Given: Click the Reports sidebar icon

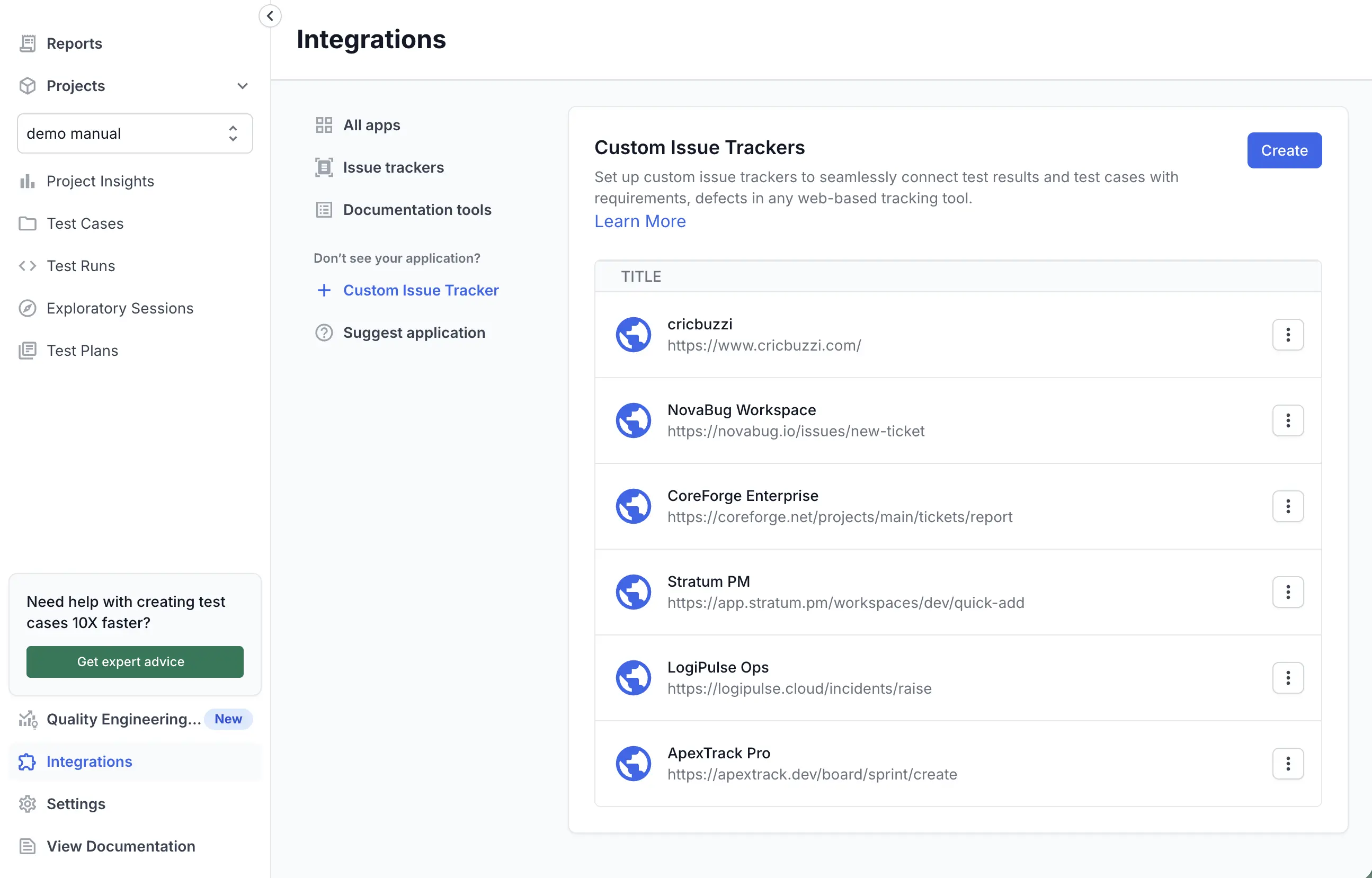Looking at the screenshot, I should click(28, 43).
